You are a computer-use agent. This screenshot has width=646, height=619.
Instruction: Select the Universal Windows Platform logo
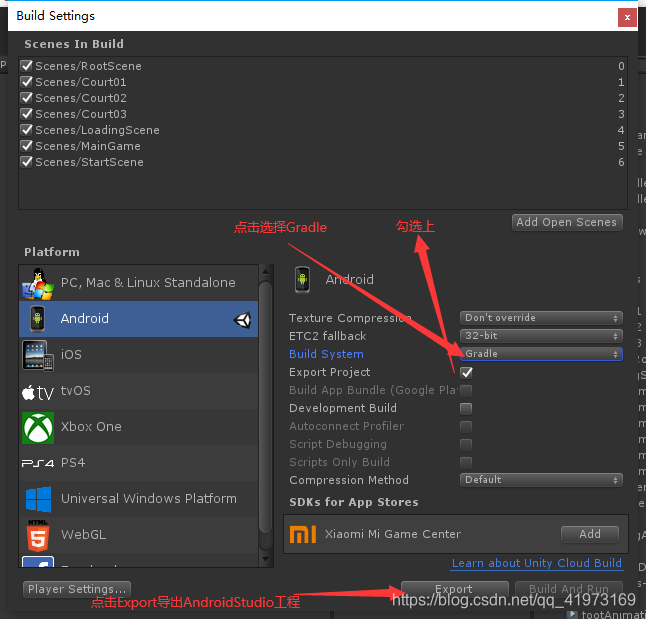38,499
